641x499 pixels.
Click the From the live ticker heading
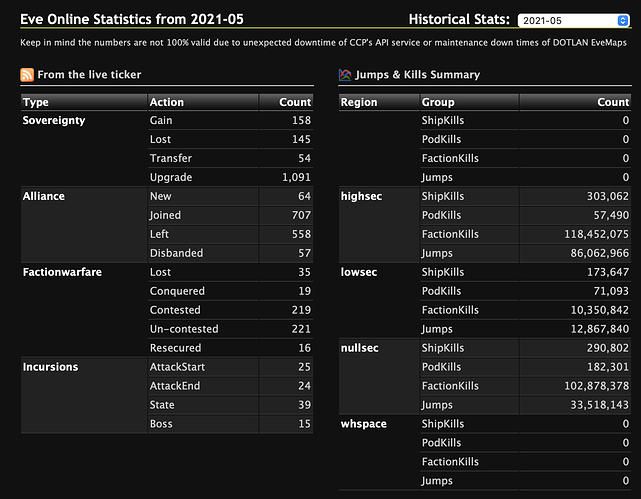click(x=89, y=75)
